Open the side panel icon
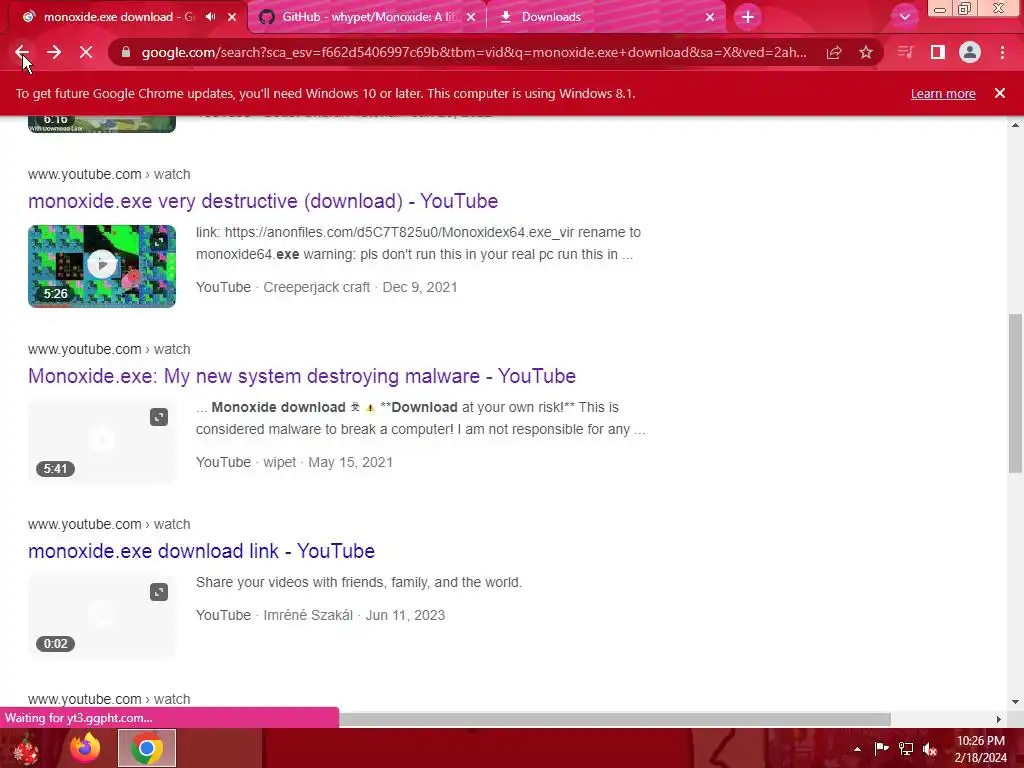Screen dimensions: 1024x768 point(938,52)
